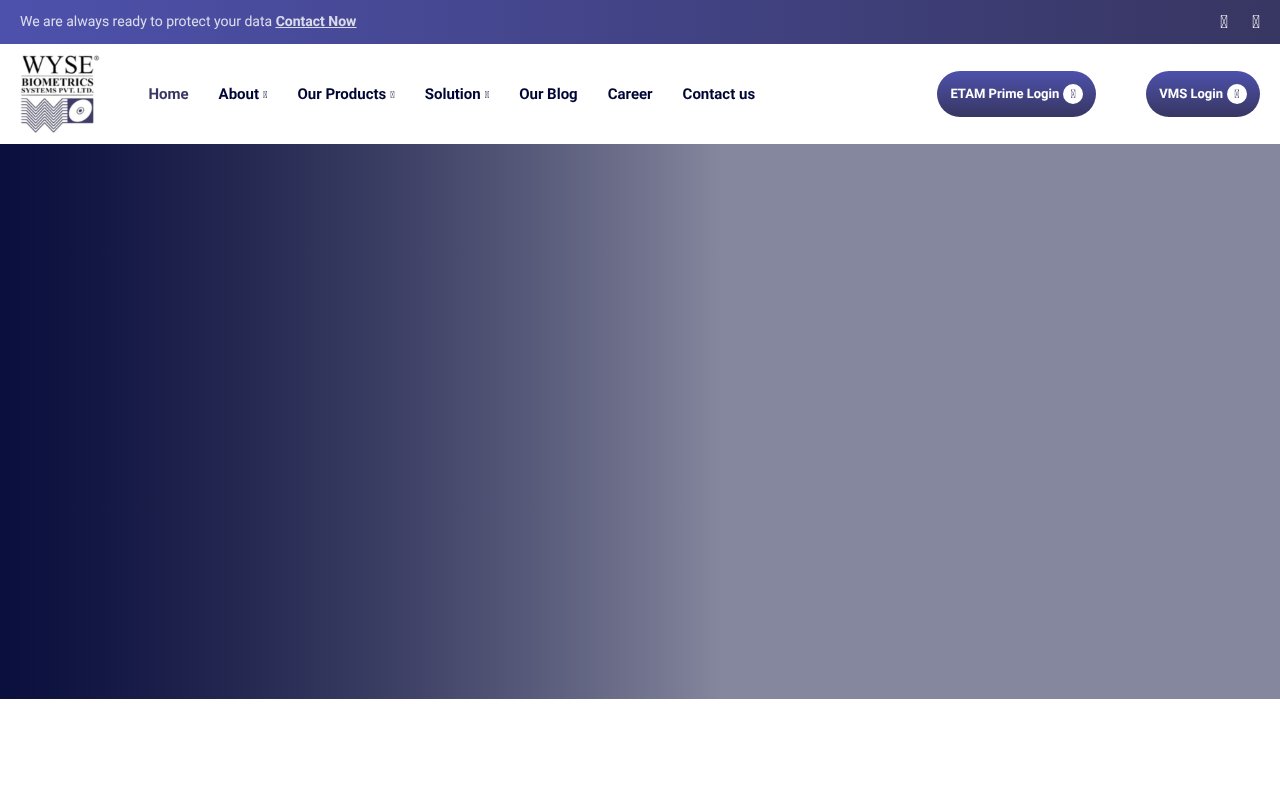This screenshot has width=1280, height=800.
Task: Select Contact us in navigation
Action: pos(718,93)
